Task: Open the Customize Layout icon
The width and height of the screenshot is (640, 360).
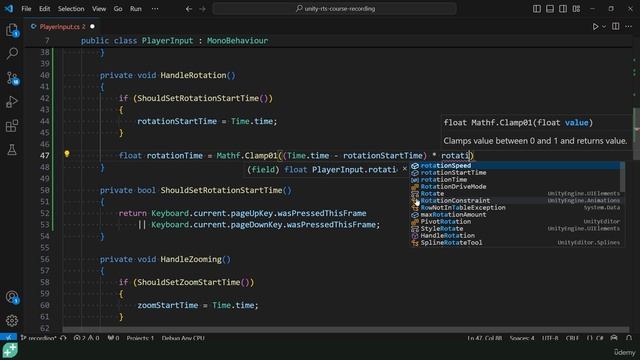Action: (576, 9)
